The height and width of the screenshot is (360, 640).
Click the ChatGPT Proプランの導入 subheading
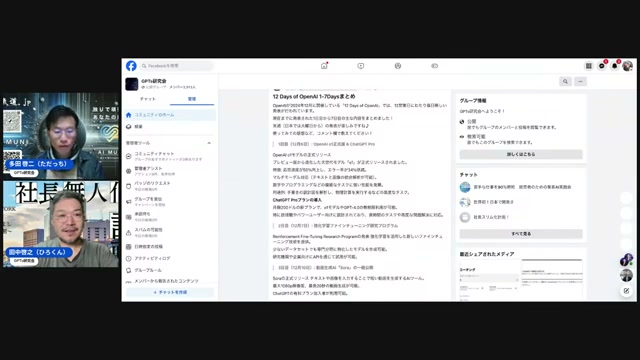(297, 200)
